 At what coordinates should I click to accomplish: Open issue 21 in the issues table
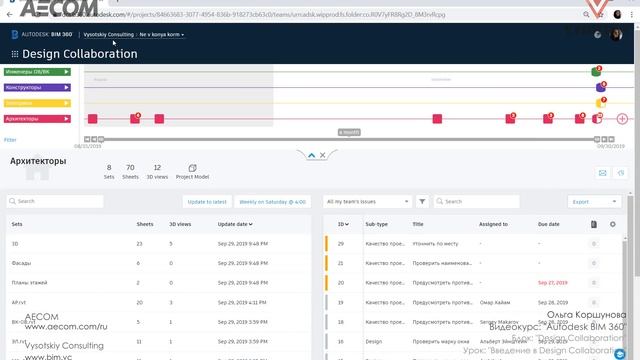(x=473, y=263)
